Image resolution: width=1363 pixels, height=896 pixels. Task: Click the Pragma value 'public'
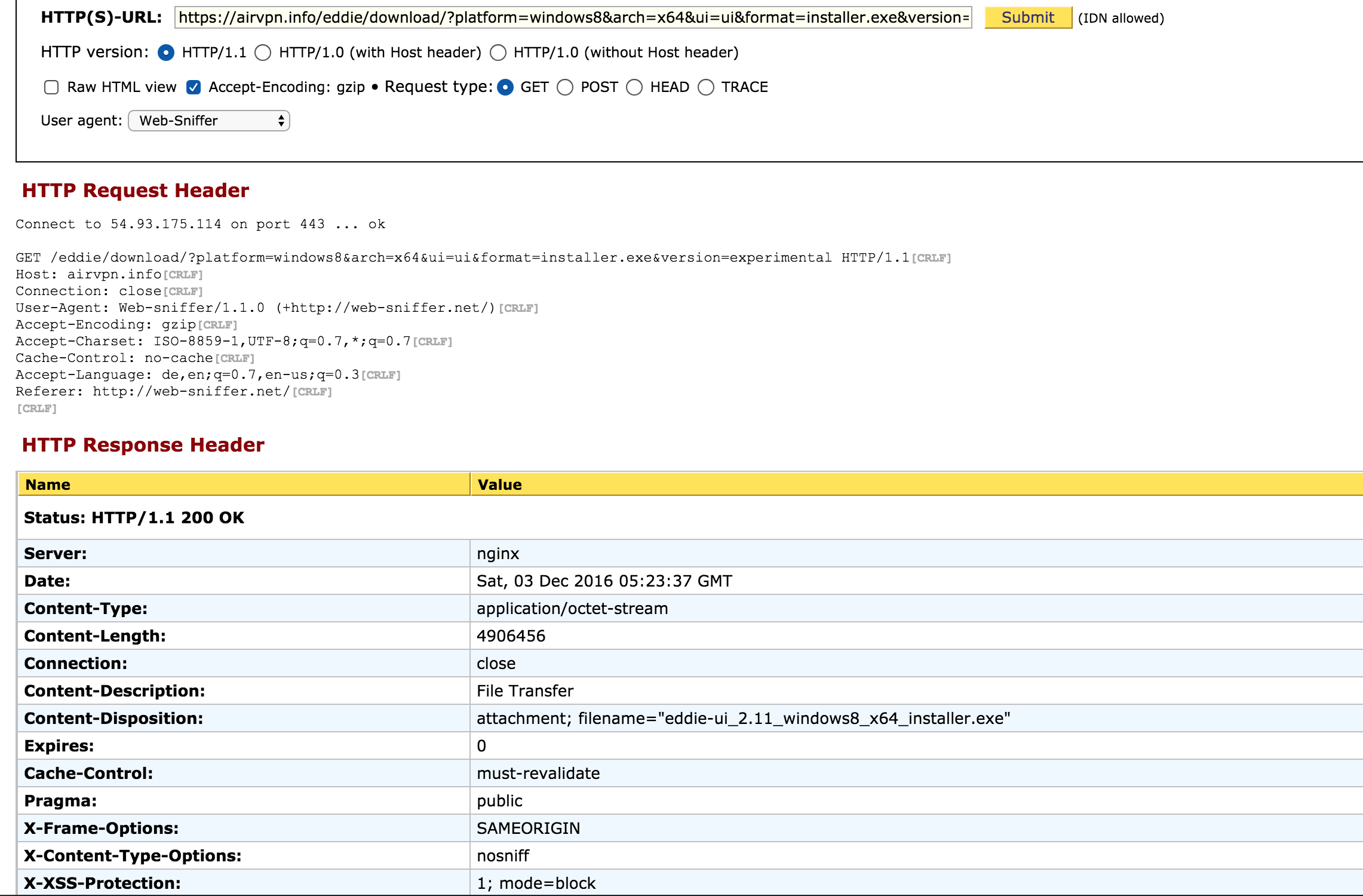tap(499, 801)
